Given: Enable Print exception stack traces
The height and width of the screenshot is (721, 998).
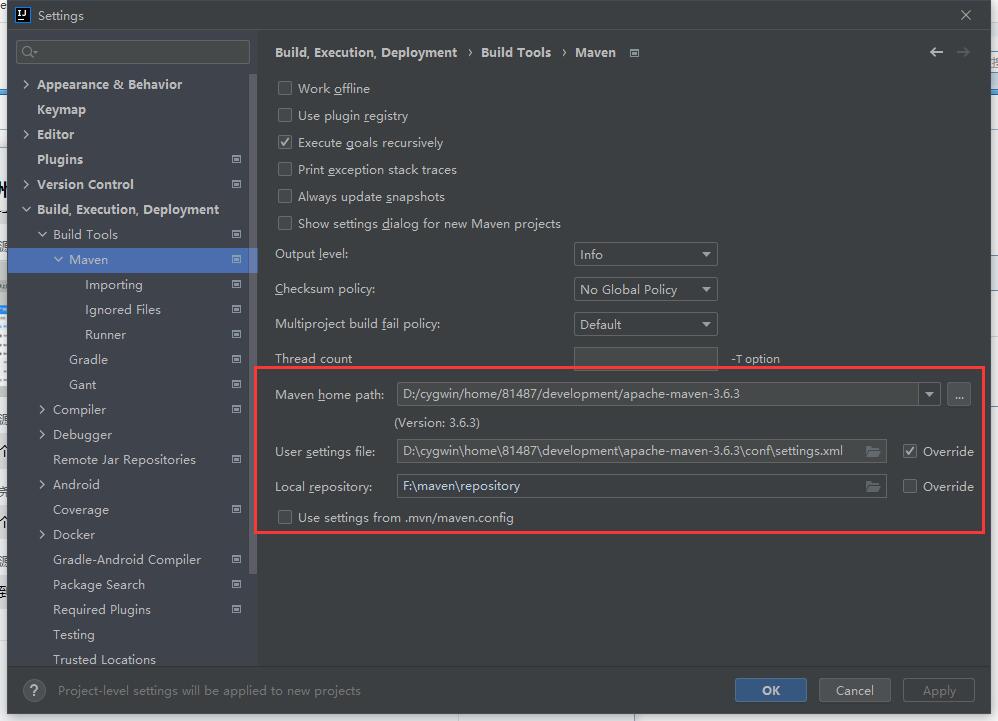Looking at the screenshot, I should click(285, 169).
